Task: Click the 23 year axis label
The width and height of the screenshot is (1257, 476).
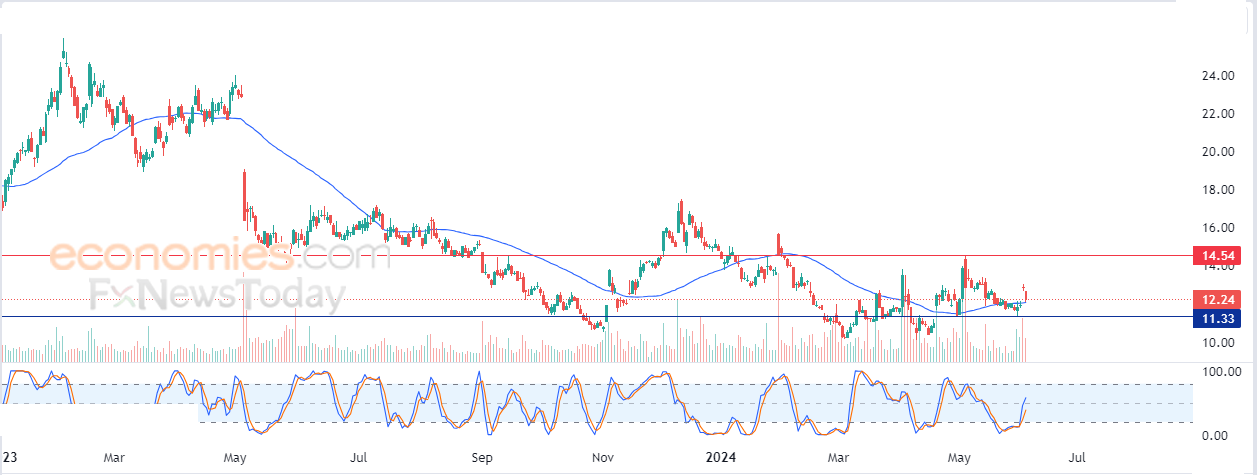Action: (7, 458)
